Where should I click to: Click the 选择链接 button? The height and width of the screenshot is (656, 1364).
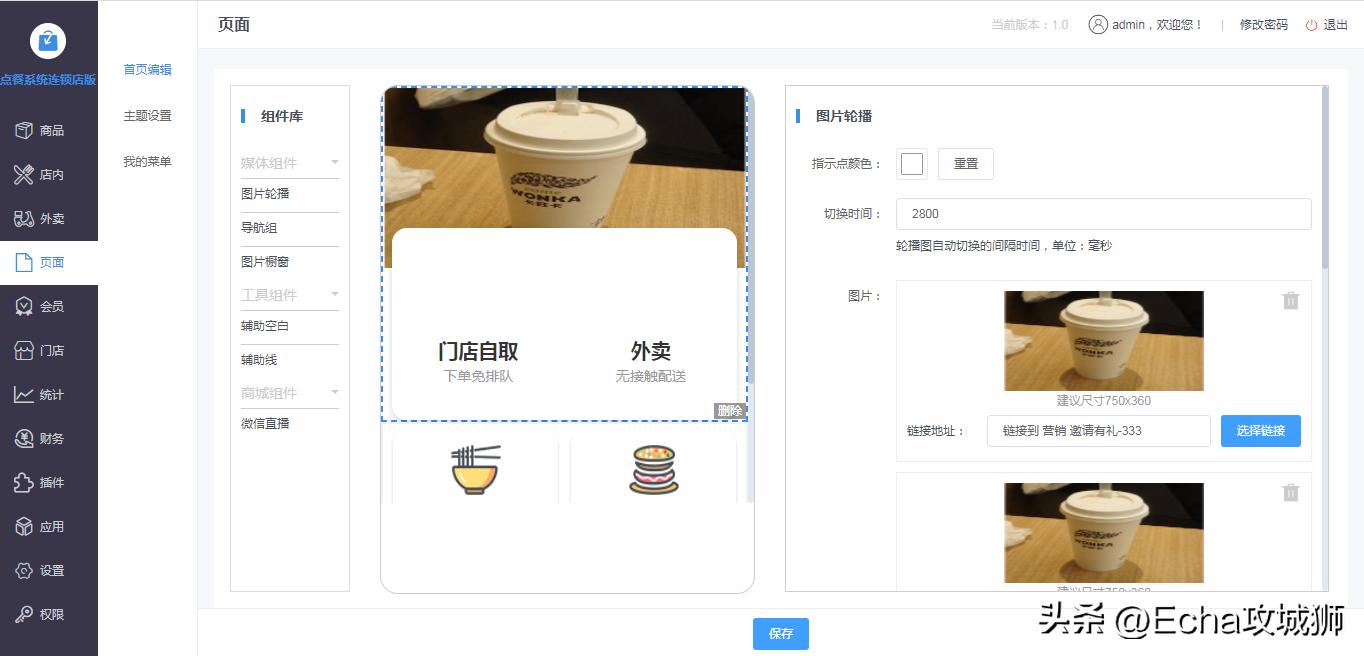point(1260,431)
